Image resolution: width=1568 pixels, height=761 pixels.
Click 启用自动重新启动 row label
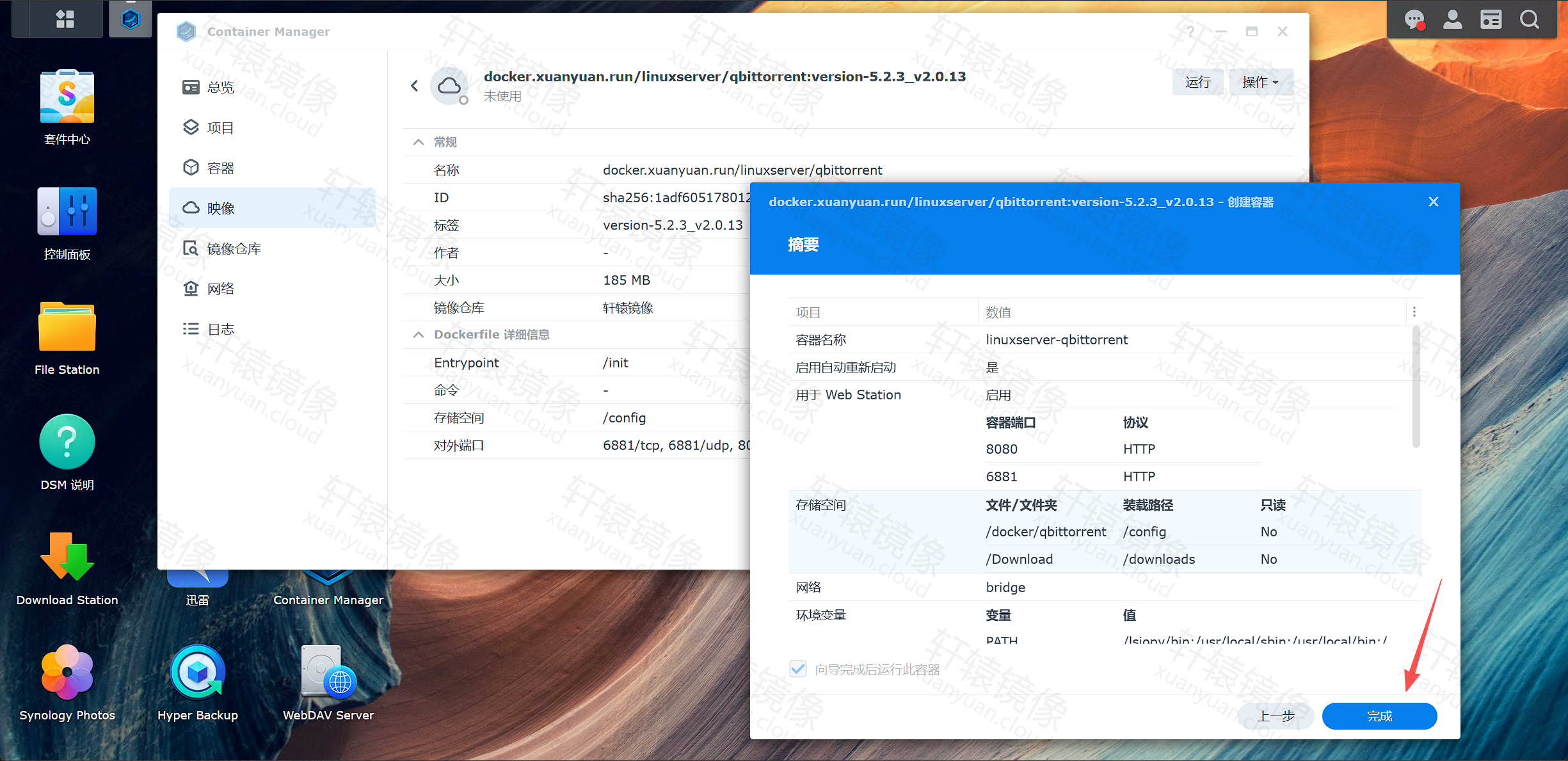(845, 367)
